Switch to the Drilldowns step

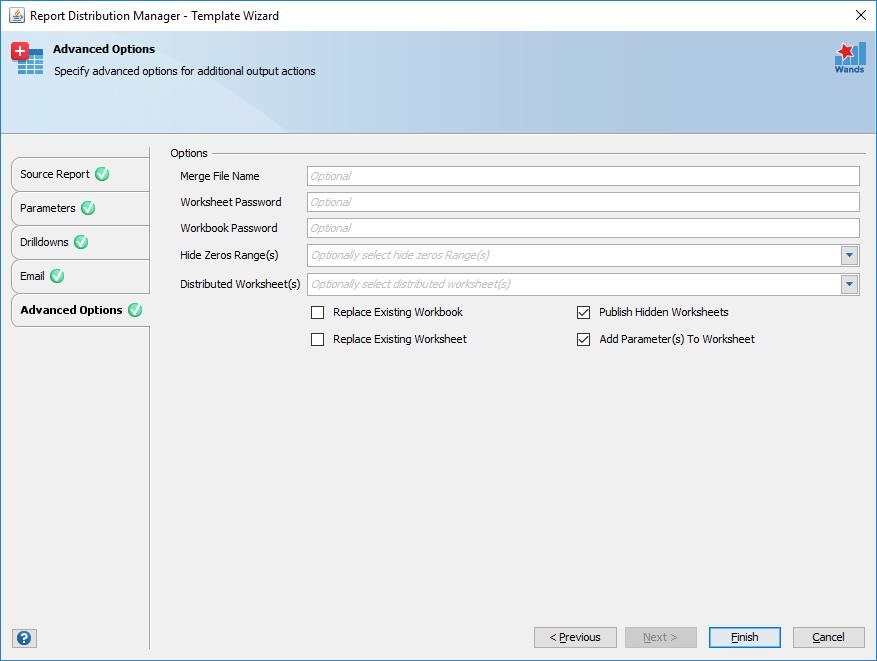[48, 242]
